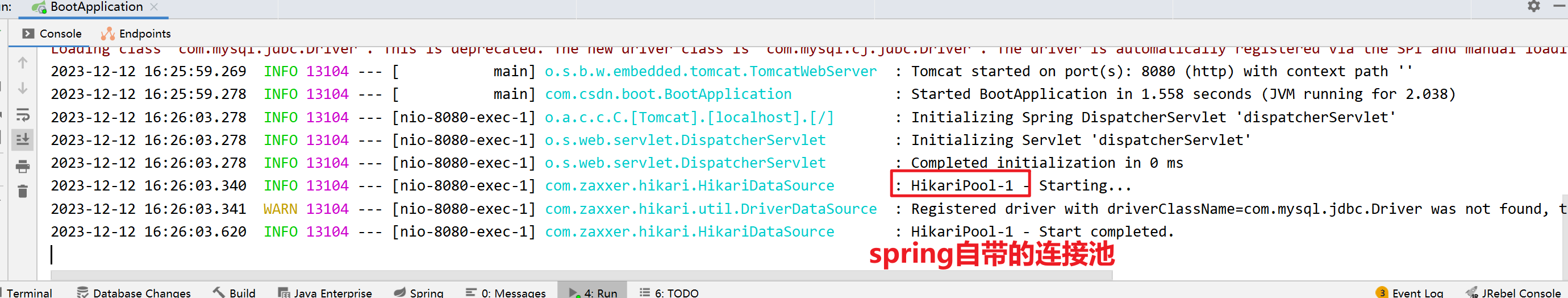The height and width of the screenshot is (298, 1568).
Task: Clear console with the trash icon
Action: pyautogui.click(x=23, y=191)
